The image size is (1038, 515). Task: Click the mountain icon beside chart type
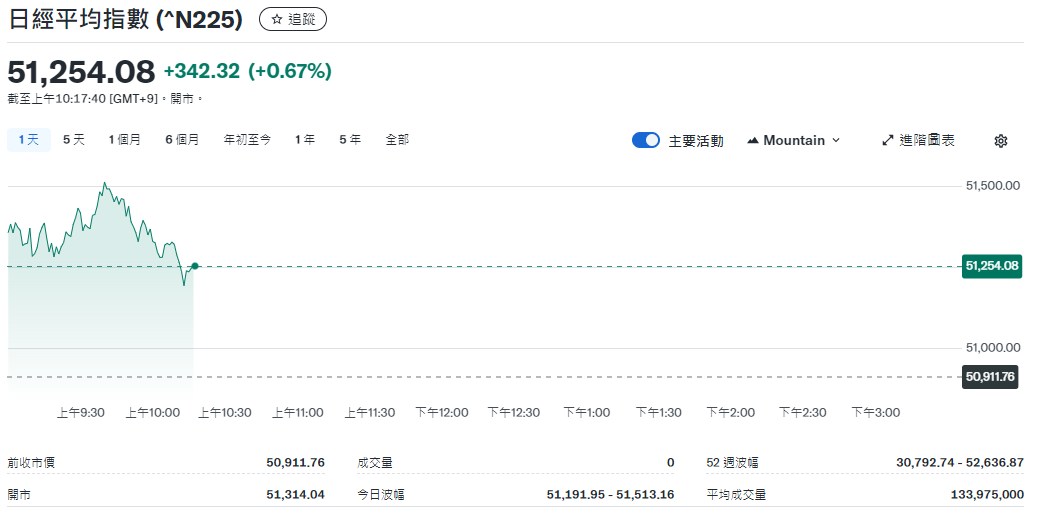[x=753, y=141]
